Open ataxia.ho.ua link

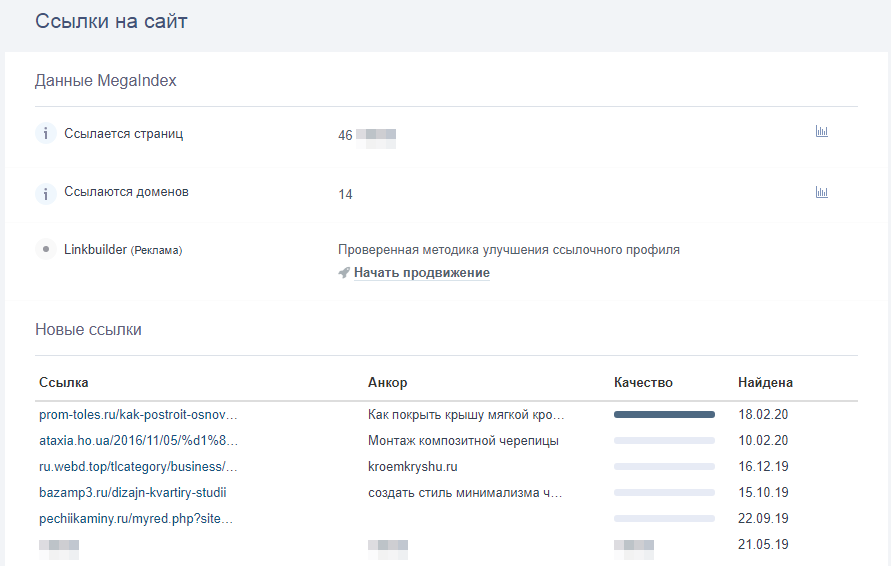[x=138, y=440]
